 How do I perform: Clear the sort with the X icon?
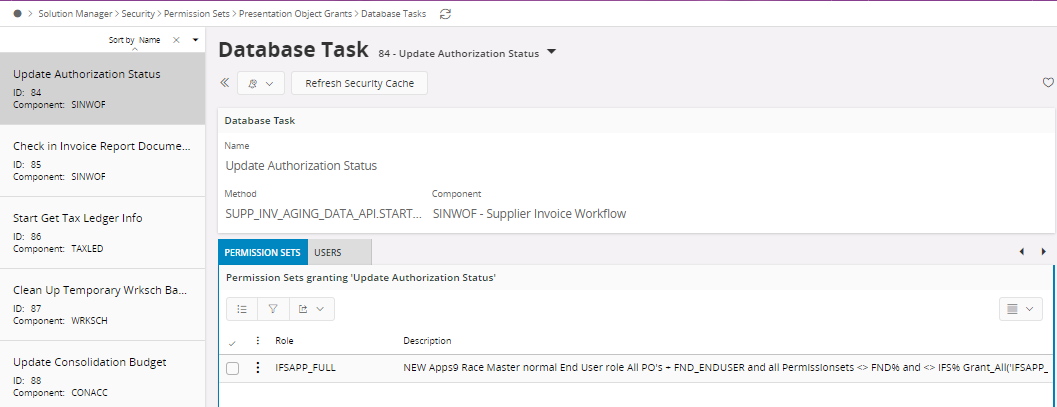(176, 40)
